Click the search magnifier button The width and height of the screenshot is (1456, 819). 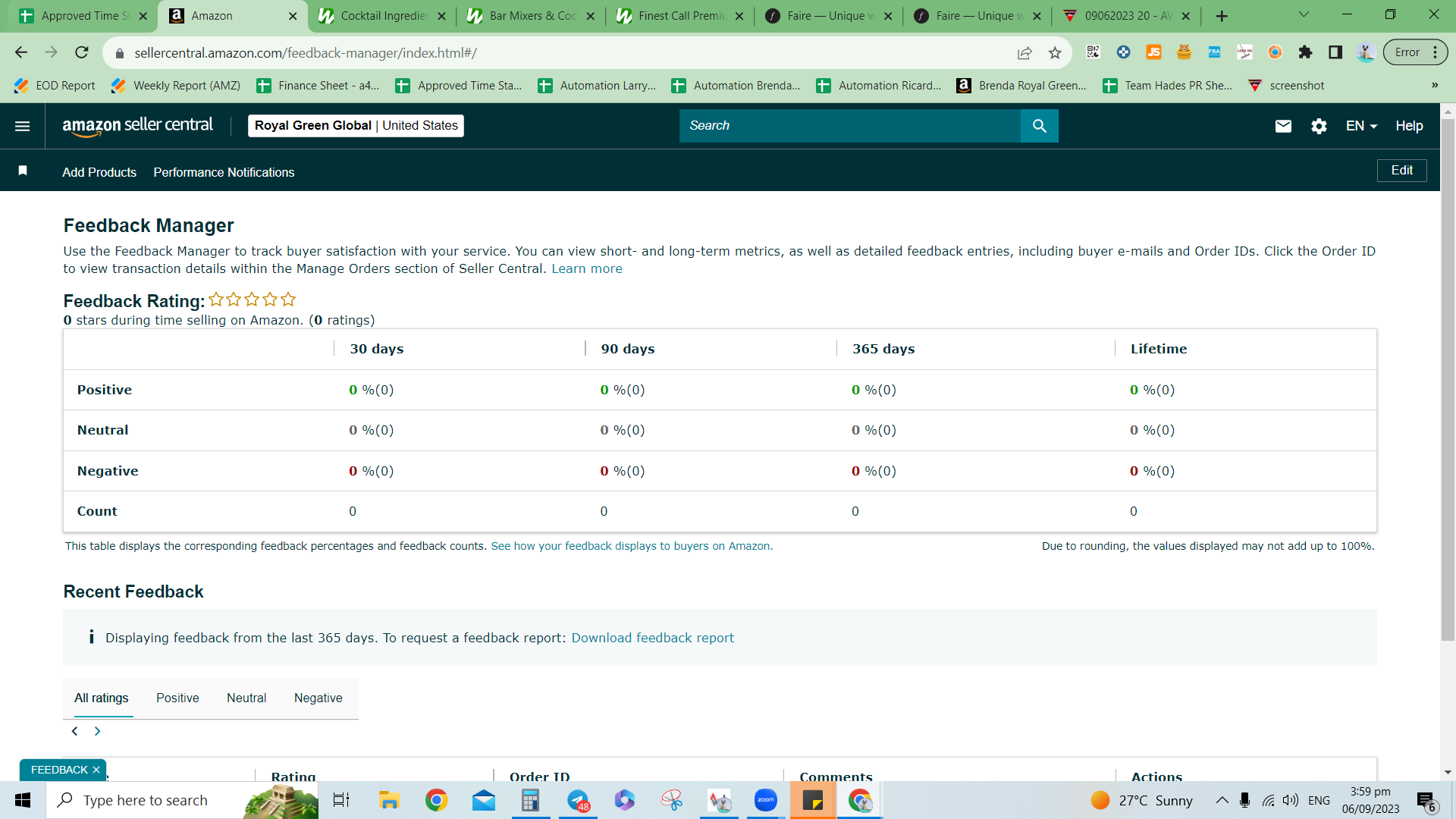[x=1039, y=126]
